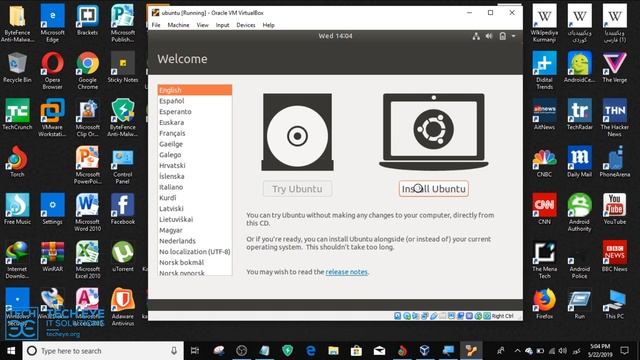Open the Control Panel desktop icon
The height and width of the screenshot is (360, 640).
coord(122,165)
